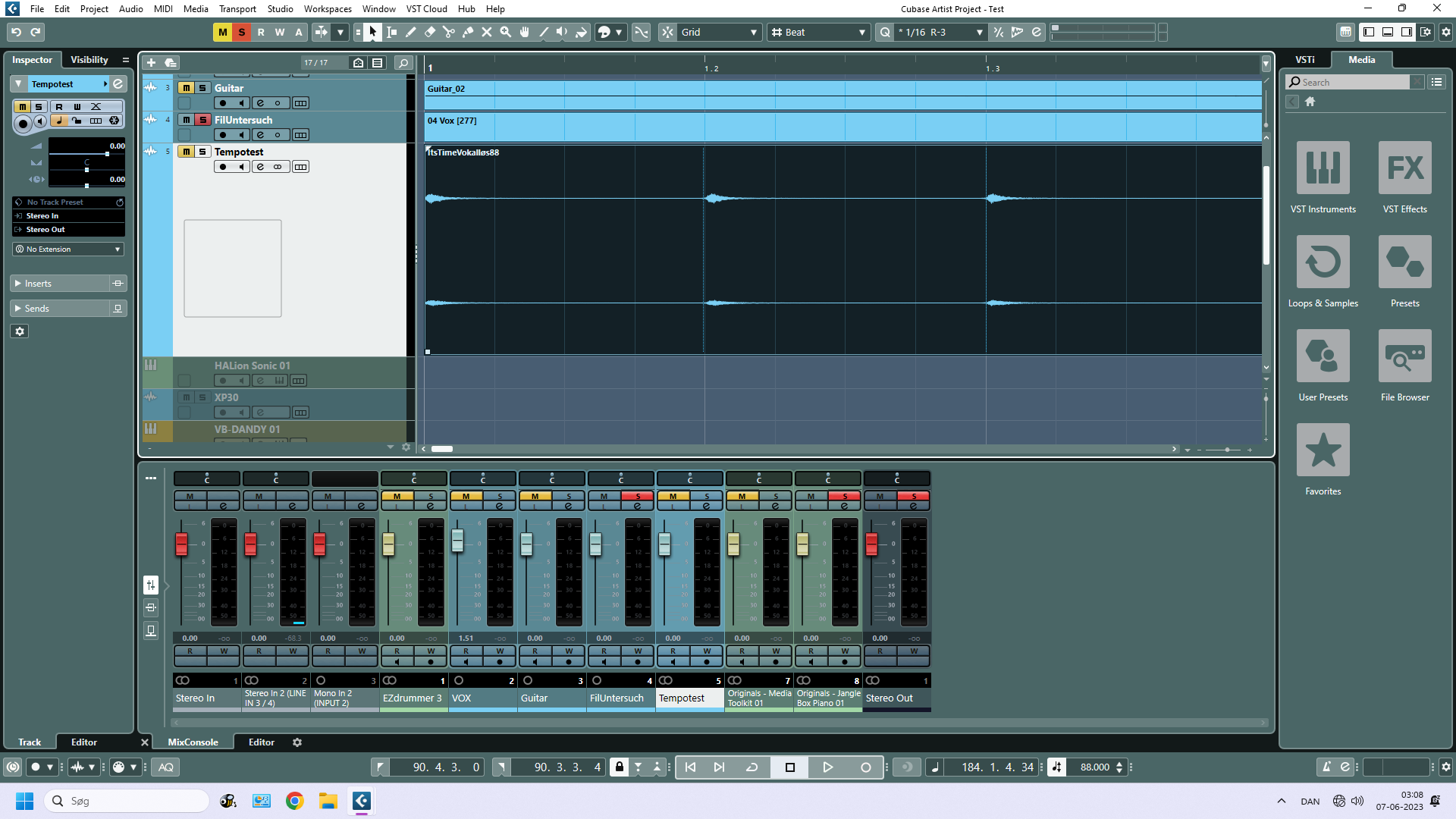Select the Draw pencil tool
The width and height of the screenshot is (1456, 819).
click(410, 32)
